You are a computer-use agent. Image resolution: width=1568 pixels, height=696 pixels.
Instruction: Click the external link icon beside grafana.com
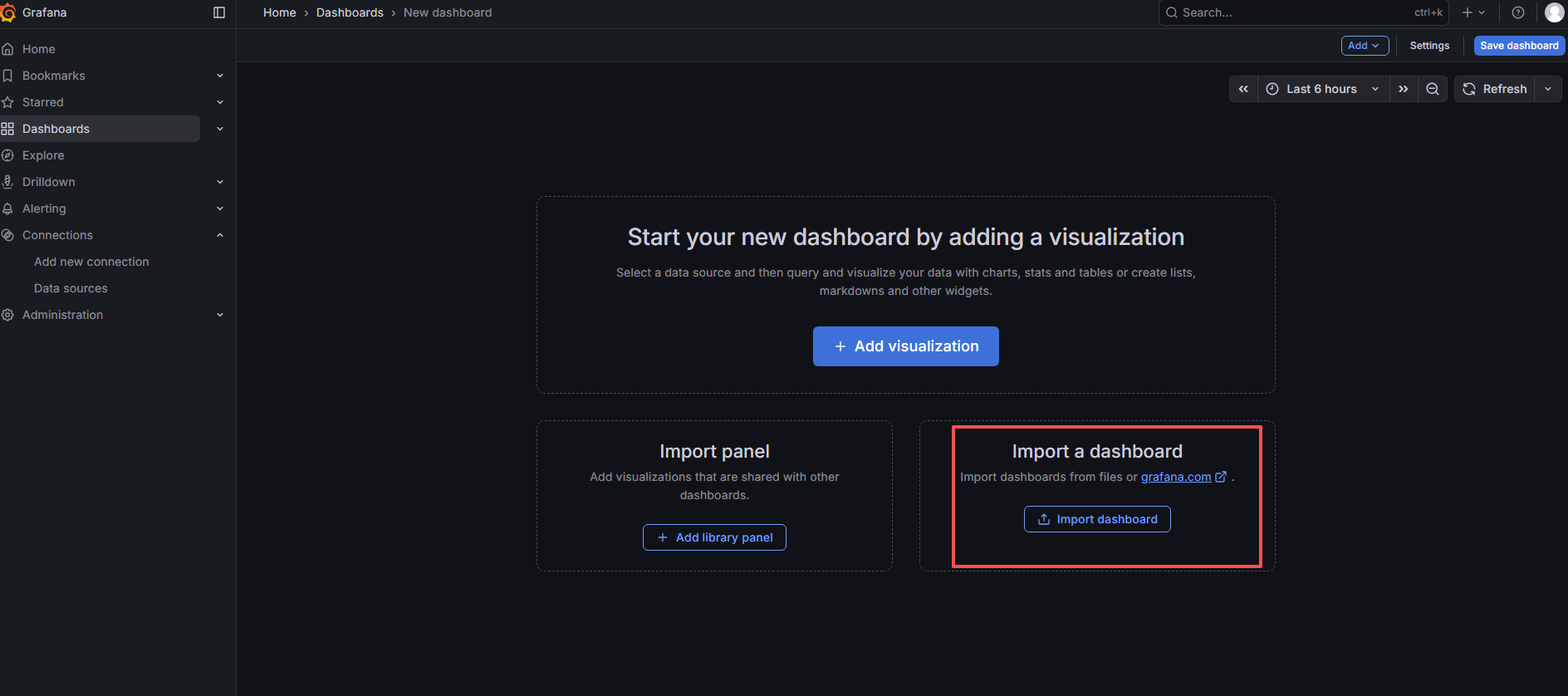point(1221,477)
